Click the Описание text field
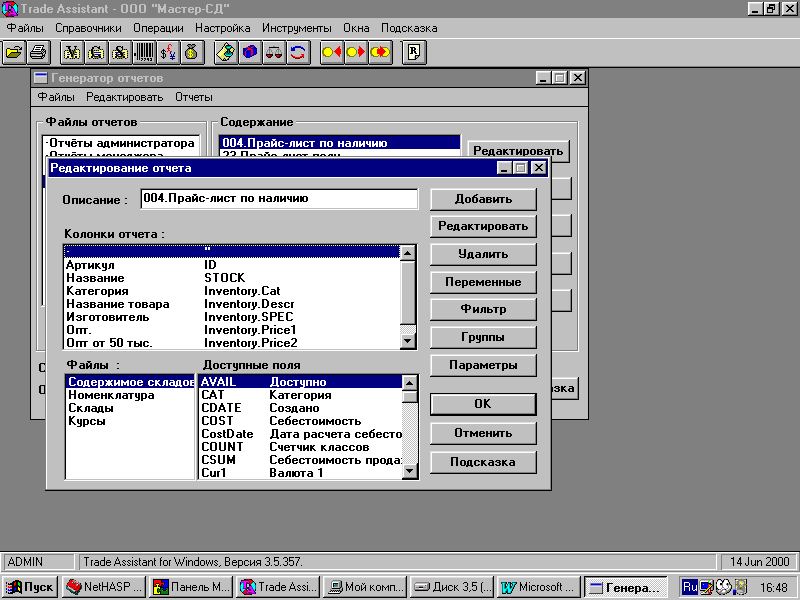The height and width of the screenshot is (600, 800). tap(278, 199)
